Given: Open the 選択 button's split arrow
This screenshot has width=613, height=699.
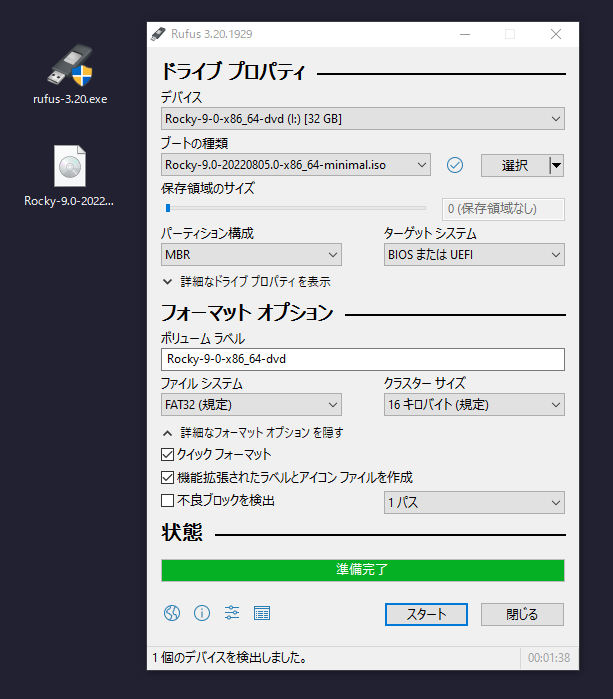Looking at the screenshot, I should point(556,165).
